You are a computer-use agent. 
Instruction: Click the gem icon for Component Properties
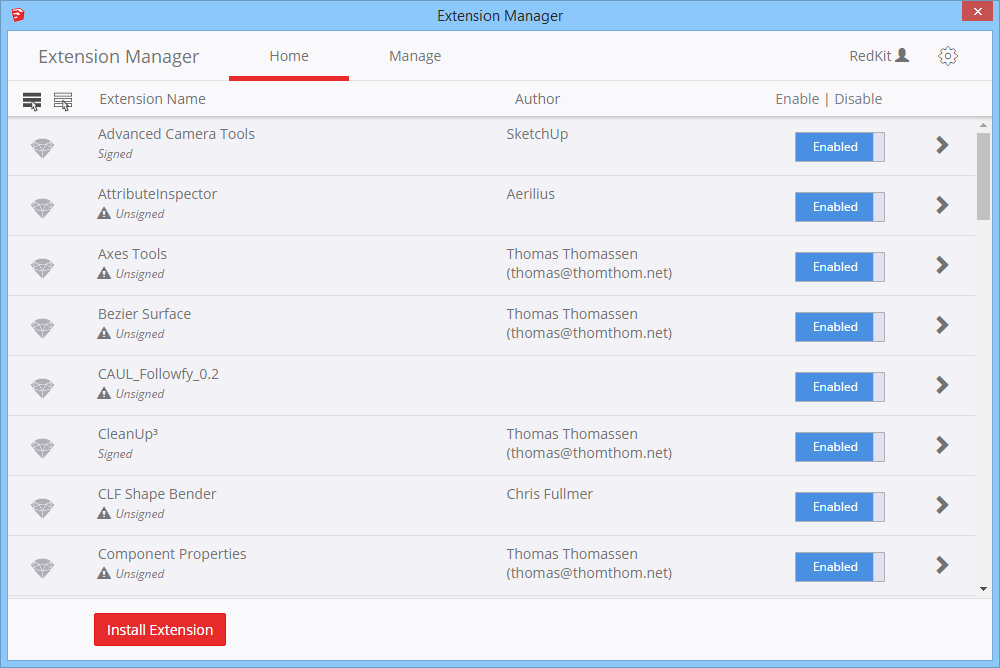[x=43, y=568]
